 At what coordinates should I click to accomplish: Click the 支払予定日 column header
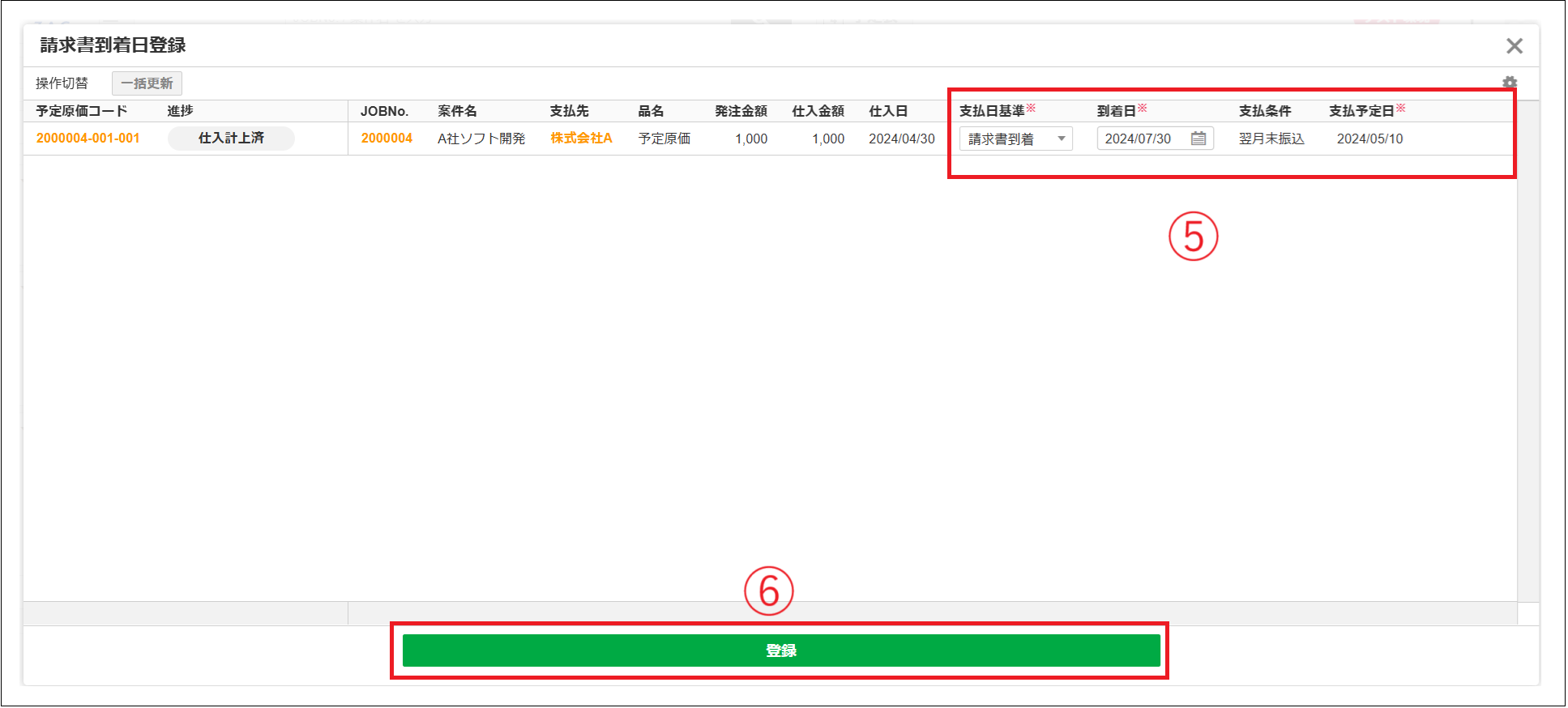click(1361, 111)
